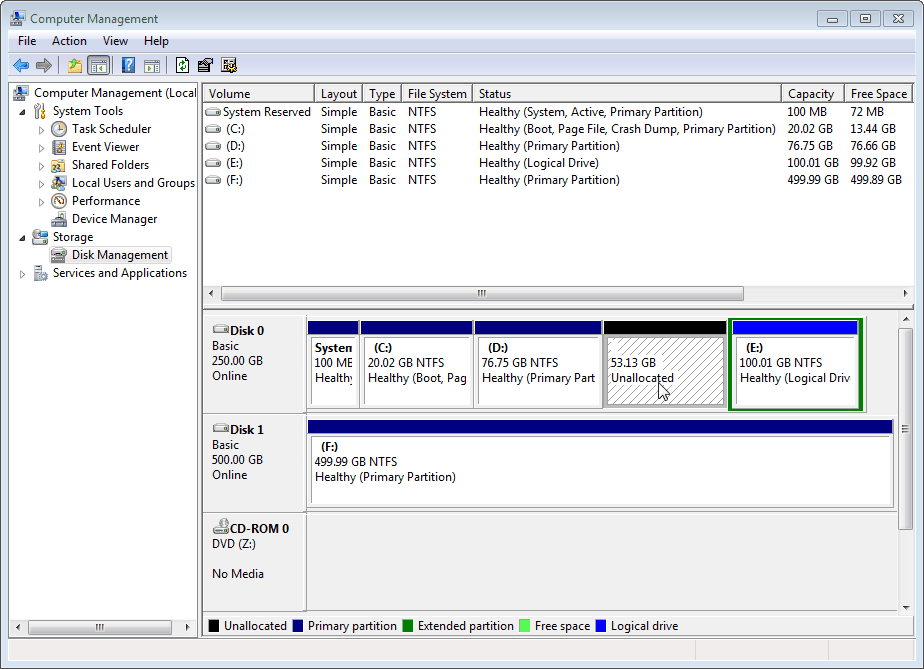Screen dimensions: 924x669
Task: Click the Event Viewer icon
Action: (x=59, y=147)
